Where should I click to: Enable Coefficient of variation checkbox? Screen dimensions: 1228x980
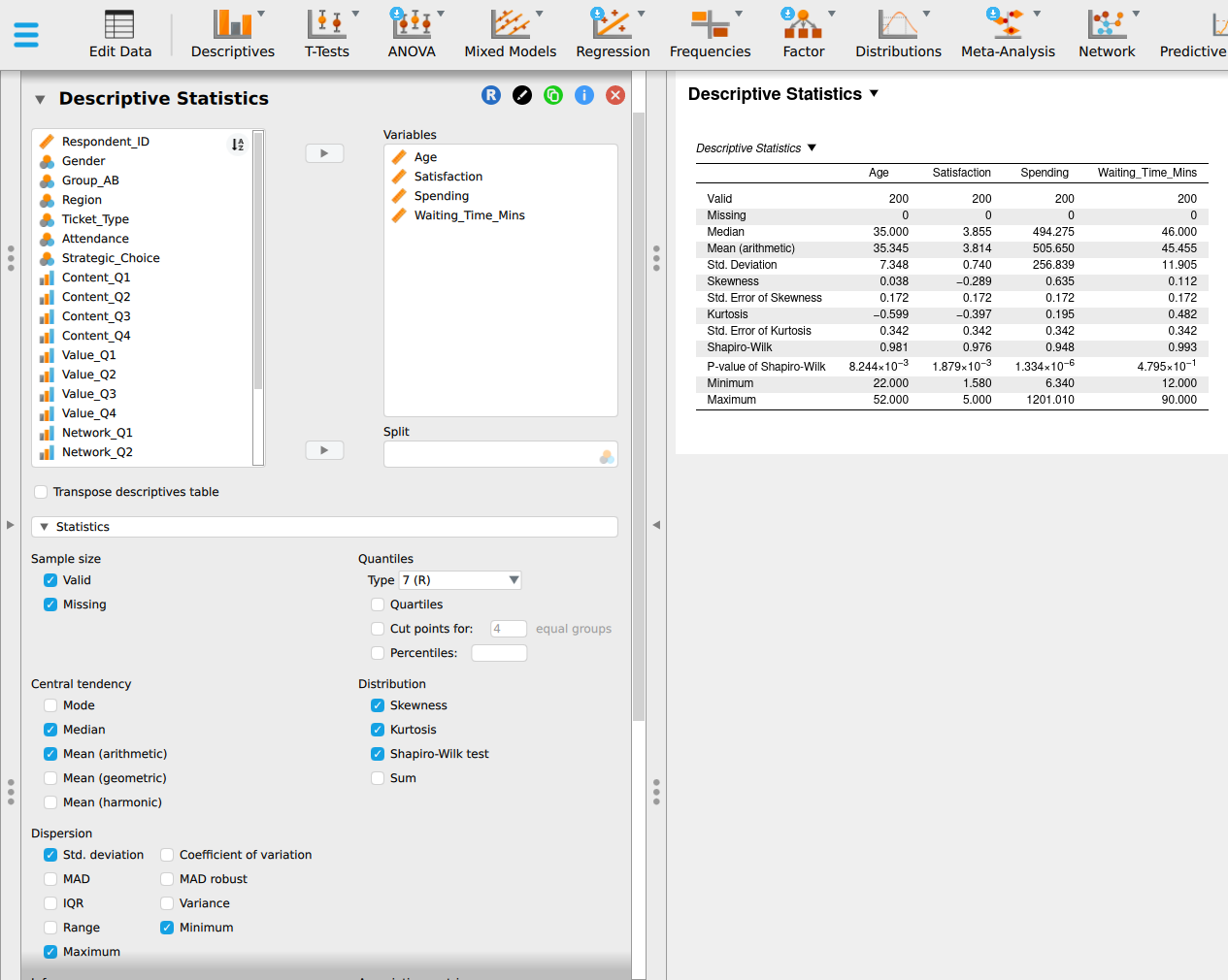167,855
